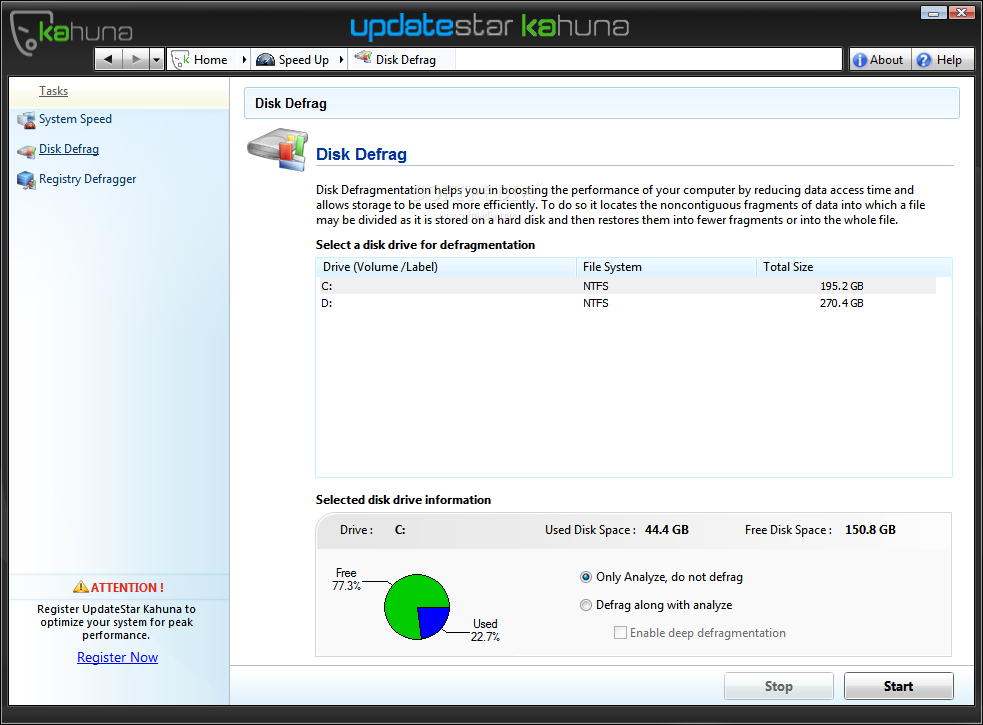983x725 pixels.
Task: Click the Tasks header
Action: [x=53, y=91]
